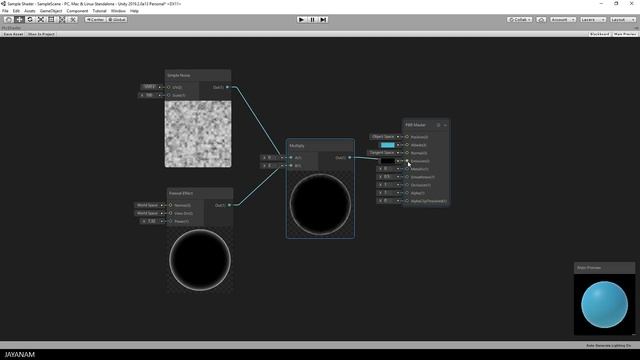Select the Hand tool in Unity toolbar
The width and height of the screenshot is (640, 360).
[x=8, y=20]
